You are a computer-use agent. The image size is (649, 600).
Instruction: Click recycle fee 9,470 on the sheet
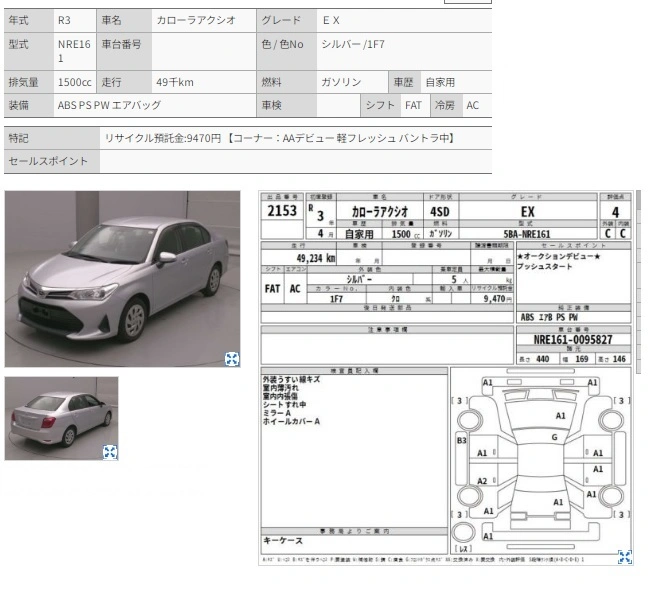click(x=494, y=299)
